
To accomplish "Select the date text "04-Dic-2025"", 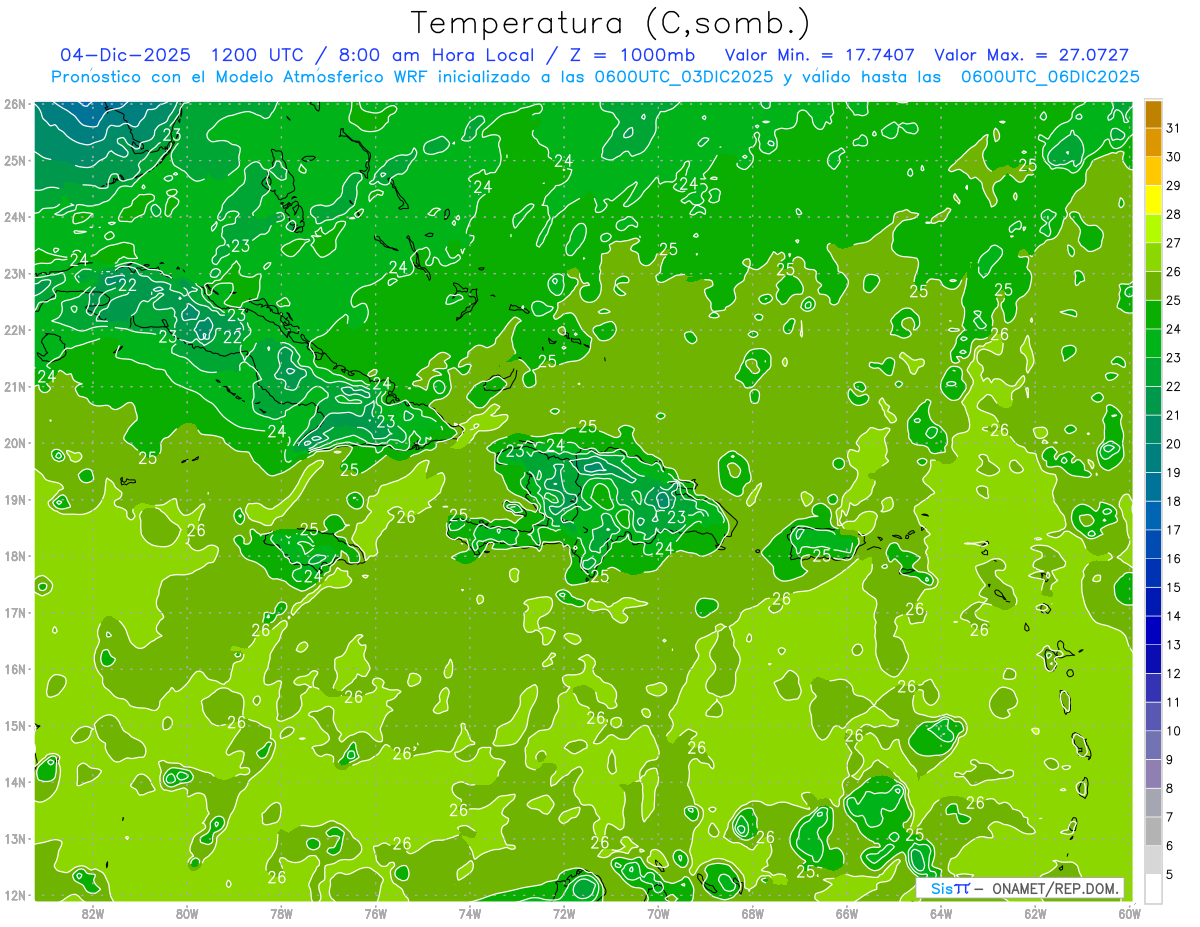I will [x=126, y=55].
